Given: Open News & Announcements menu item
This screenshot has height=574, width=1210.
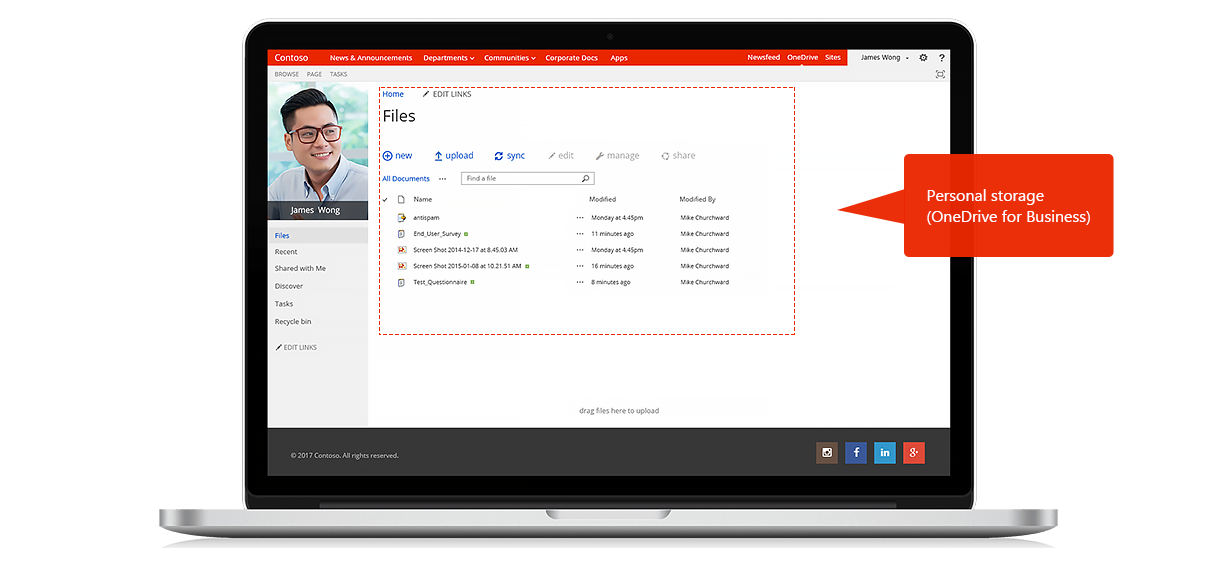Looking at the screenshot, I should [371, 58].
